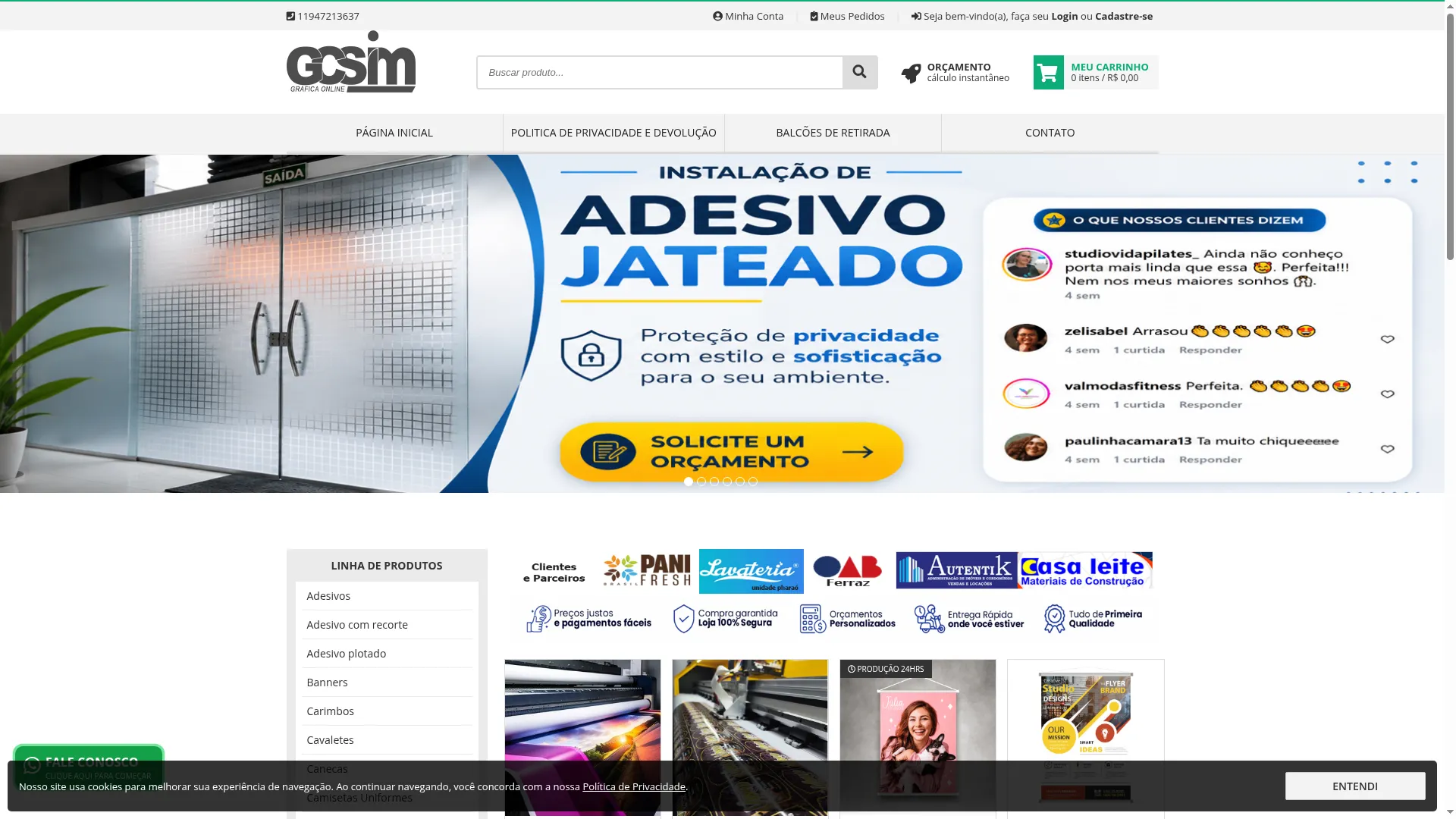
Task: Click the clipboard icon beside Meus Pedidos
Action: (x=814, y=16)
